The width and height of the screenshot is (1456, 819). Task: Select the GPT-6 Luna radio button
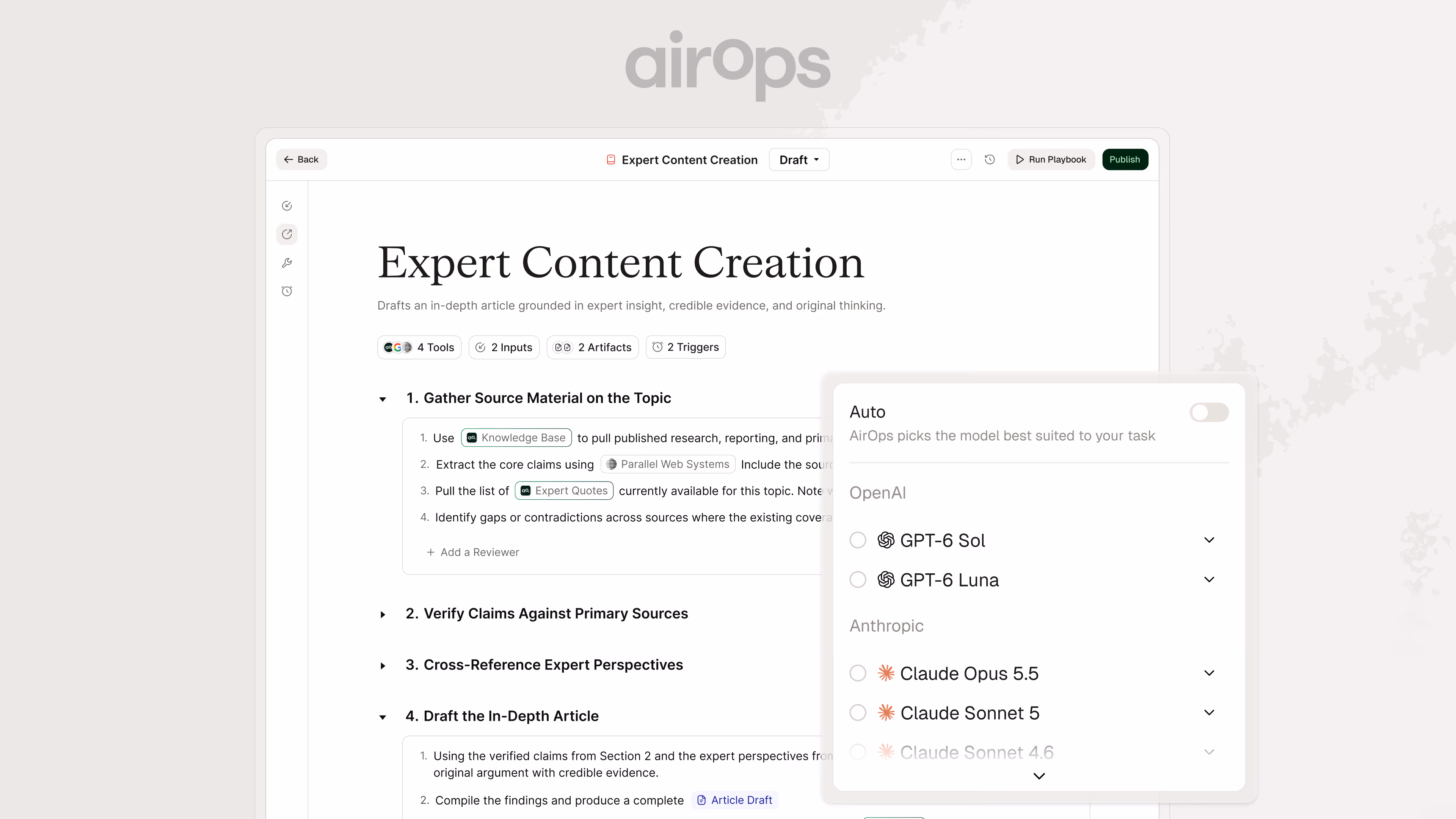[857, 579]
